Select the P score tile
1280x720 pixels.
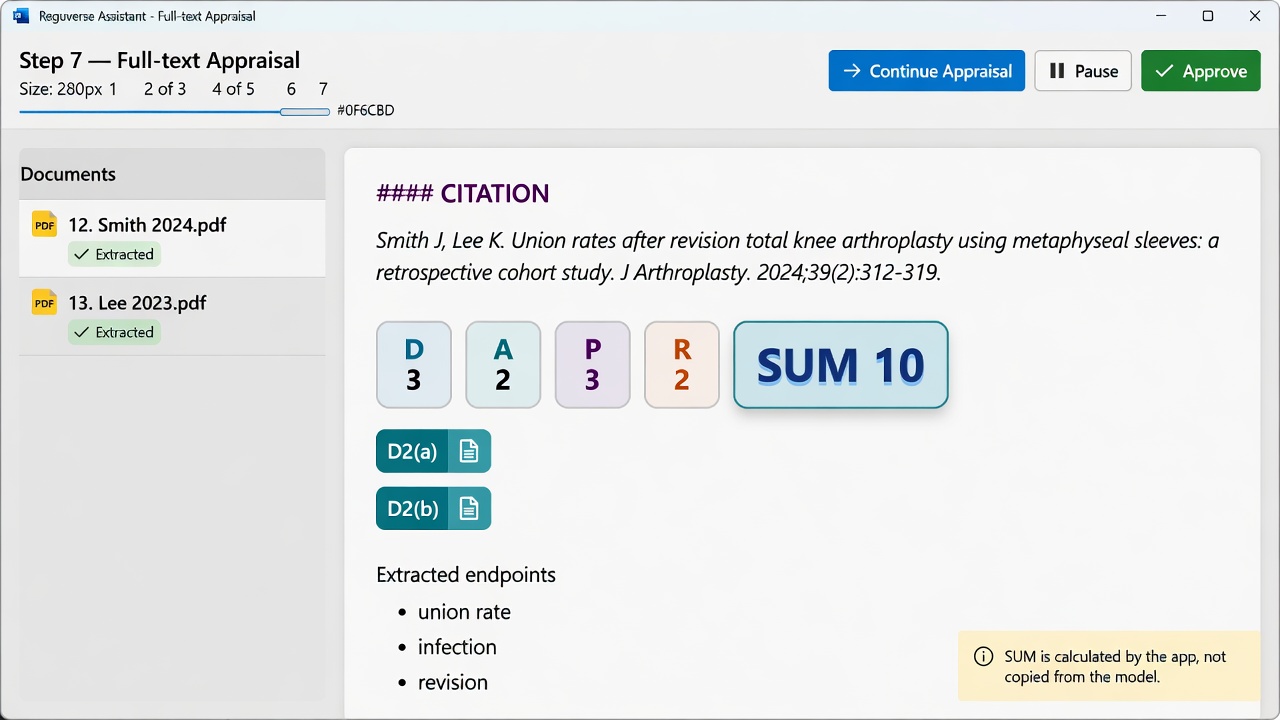(x=592, y=365)
